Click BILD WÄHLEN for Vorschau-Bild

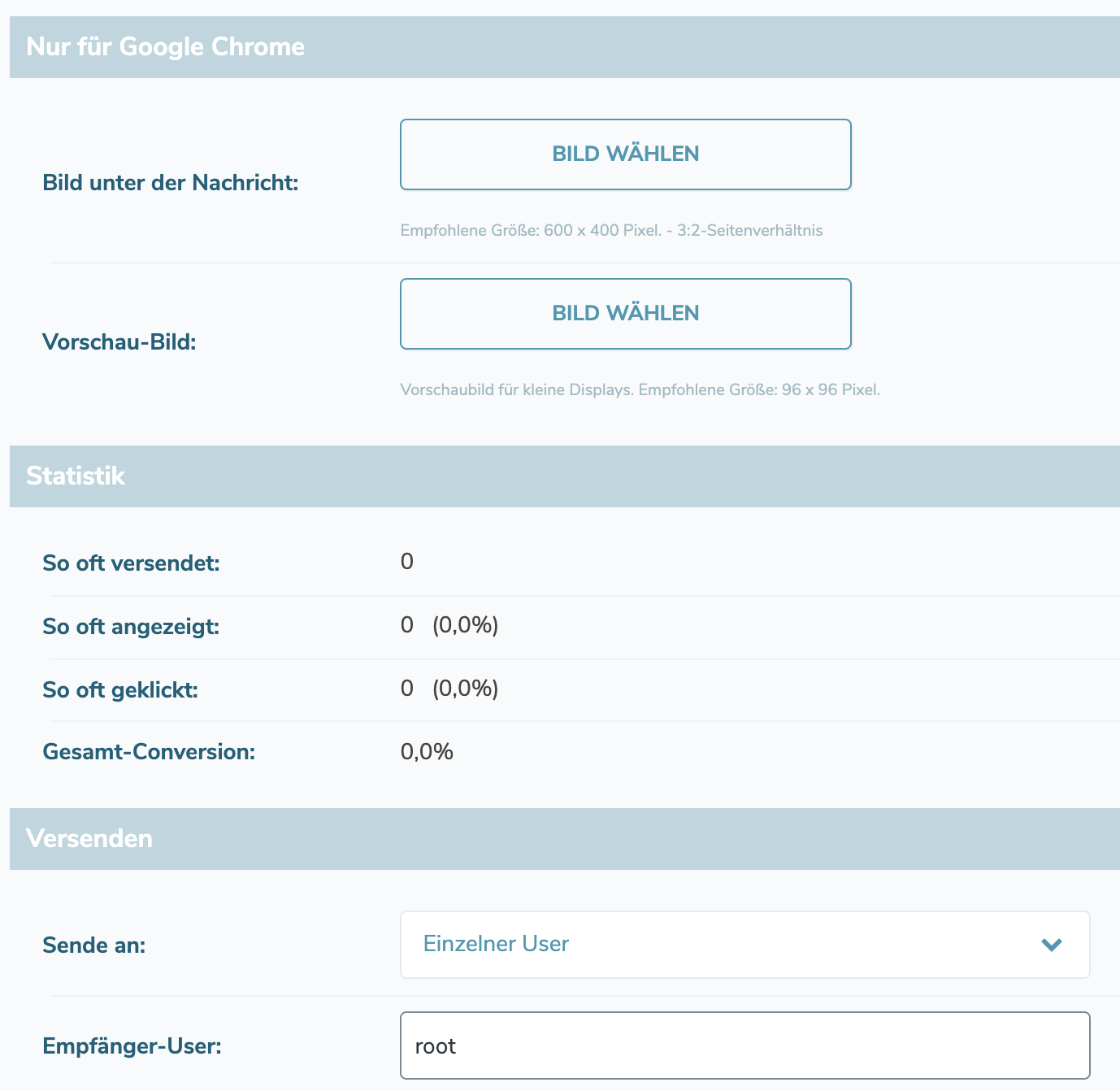click(x=625, y=314)
